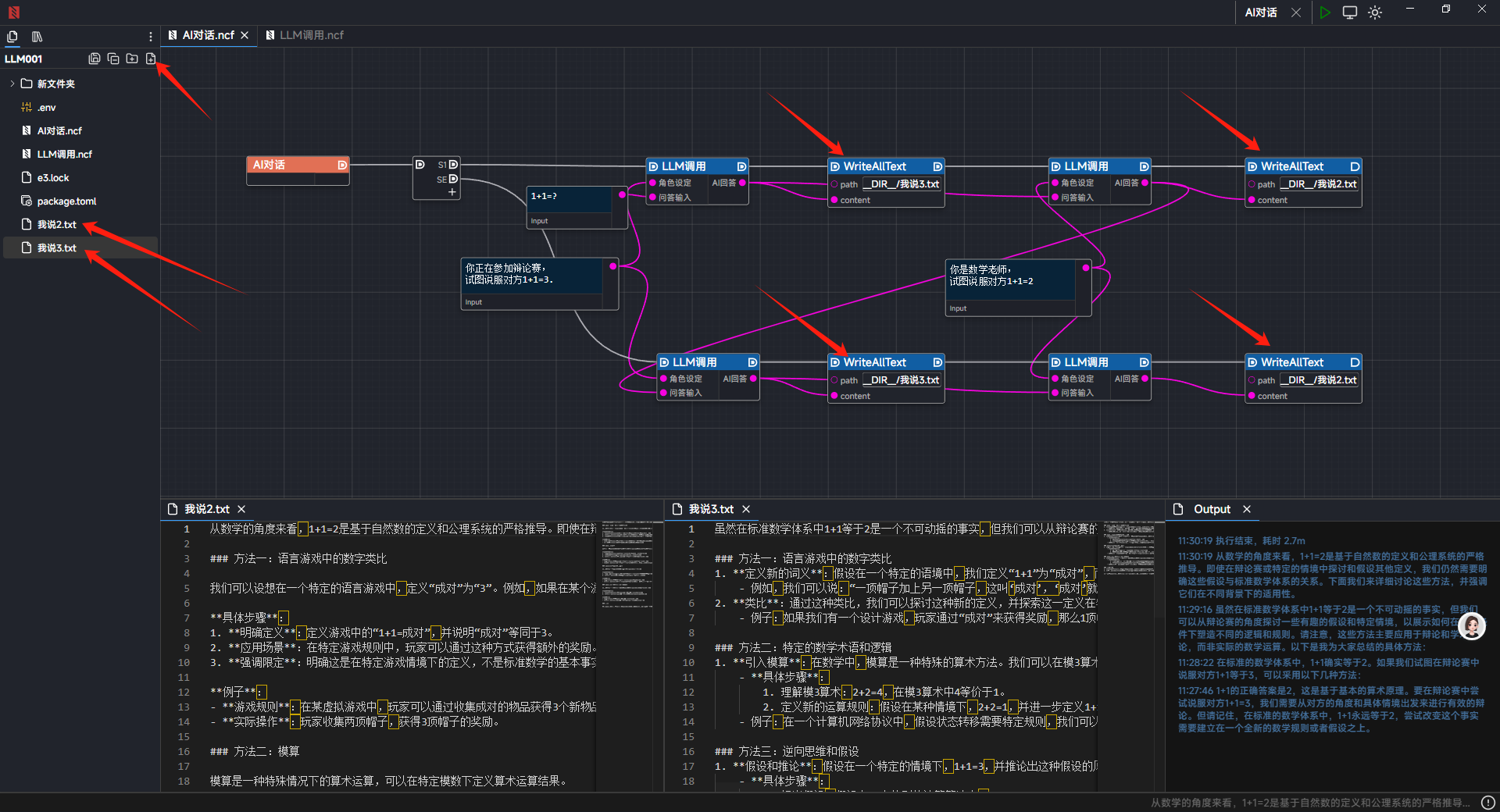Open package.toml from the file list
Image resolution: width=1500 pixels, height=812 pixels.
tap(66, 201)
